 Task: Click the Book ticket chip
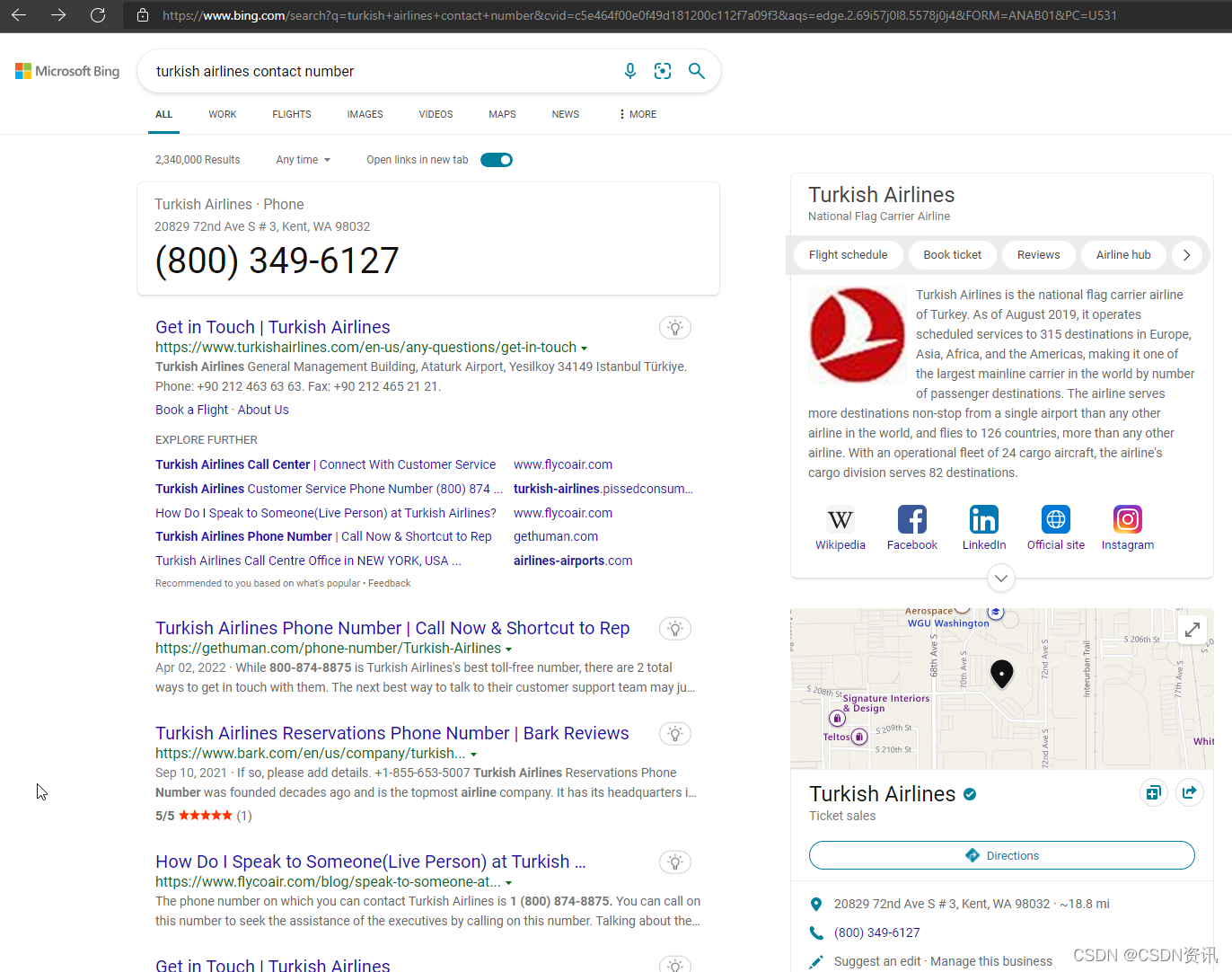coord(953,255)
